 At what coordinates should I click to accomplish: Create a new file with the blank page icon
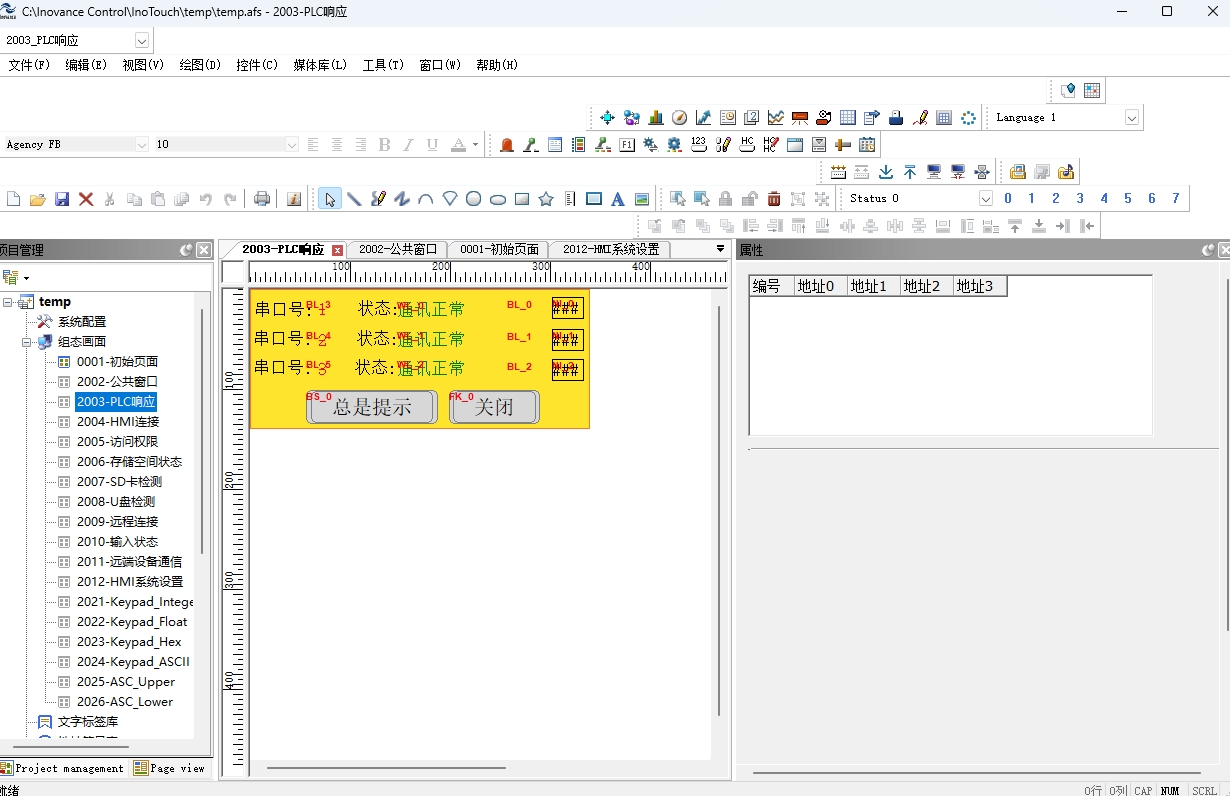[14, 199]
